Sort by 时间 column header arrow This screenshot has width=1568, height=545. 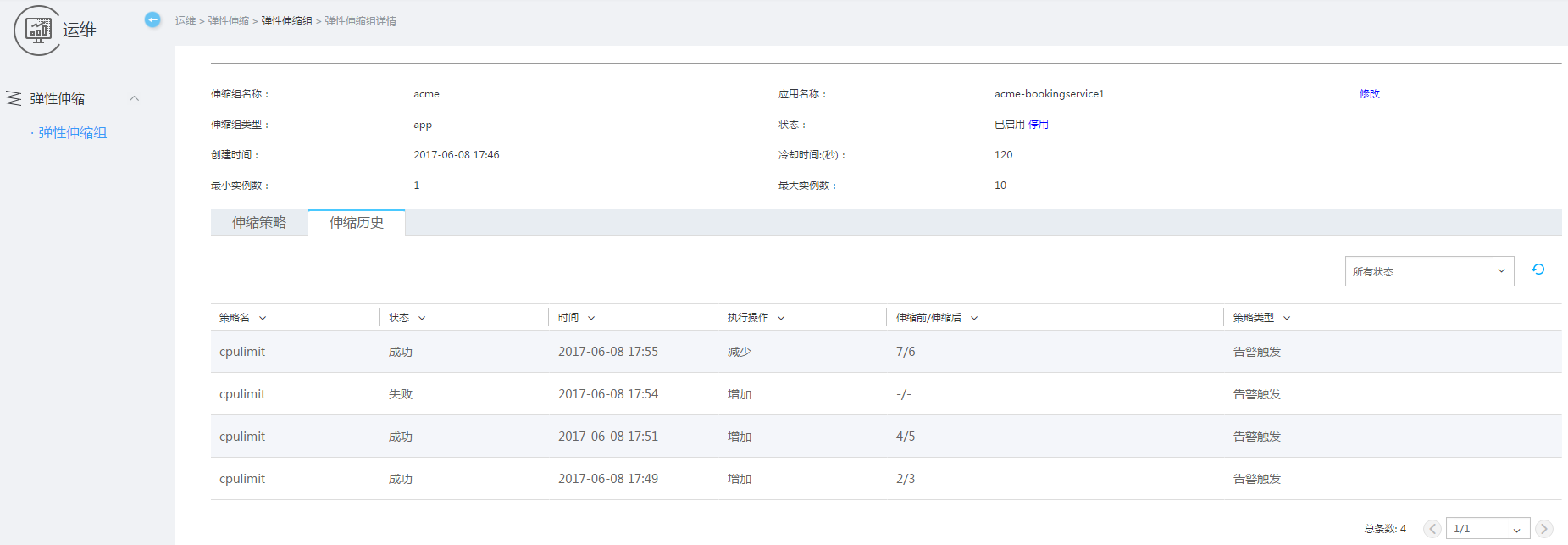click(591, 318)
